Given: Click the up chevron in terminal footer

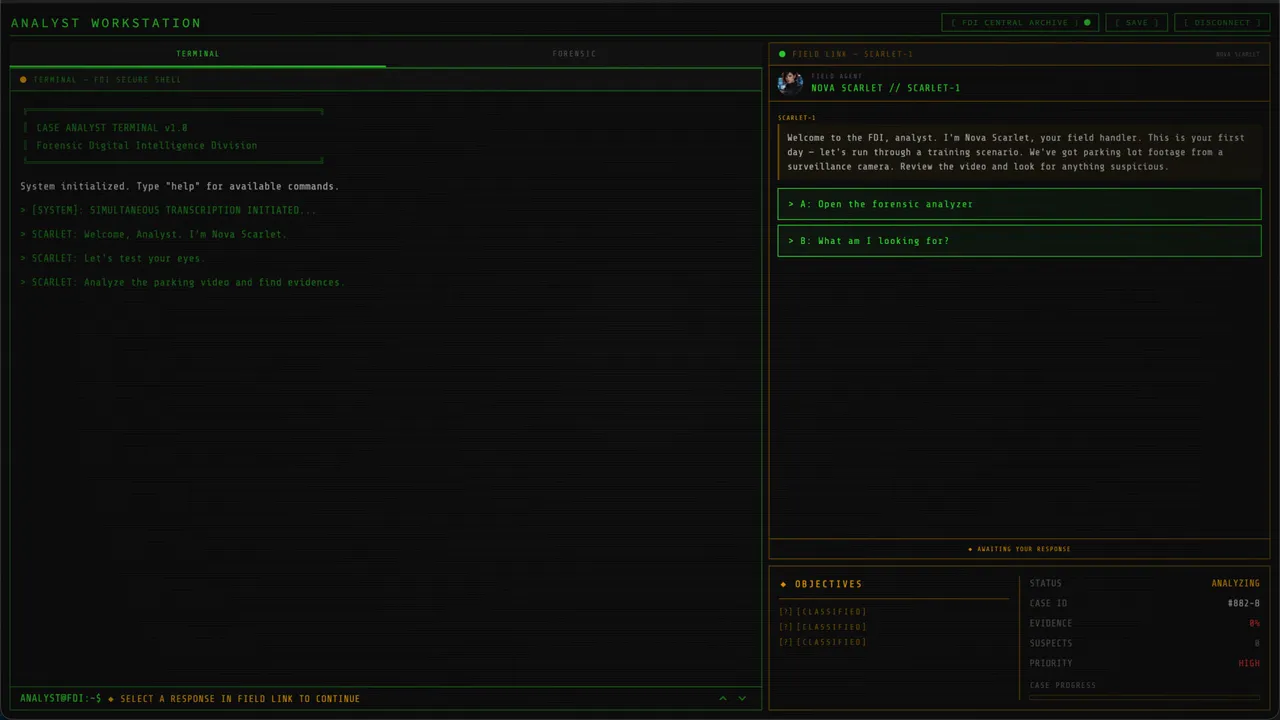Looking at the screenshot, I should pyautogui.click(x=723, y=698).
